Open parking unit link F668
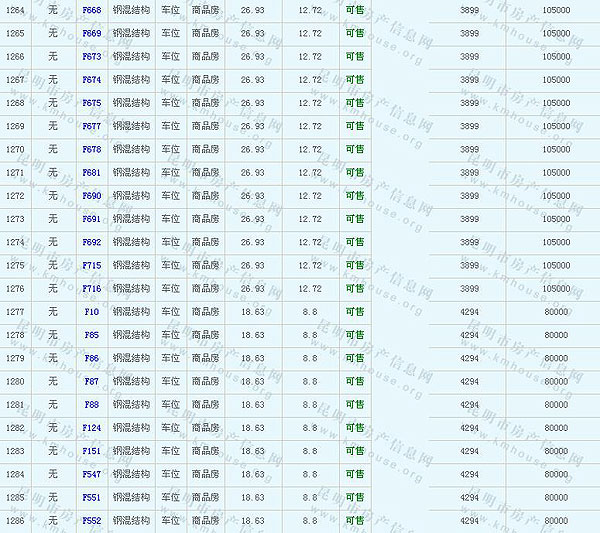The height and width of the screenshot is (533, 600). click(x=91, y=10)
